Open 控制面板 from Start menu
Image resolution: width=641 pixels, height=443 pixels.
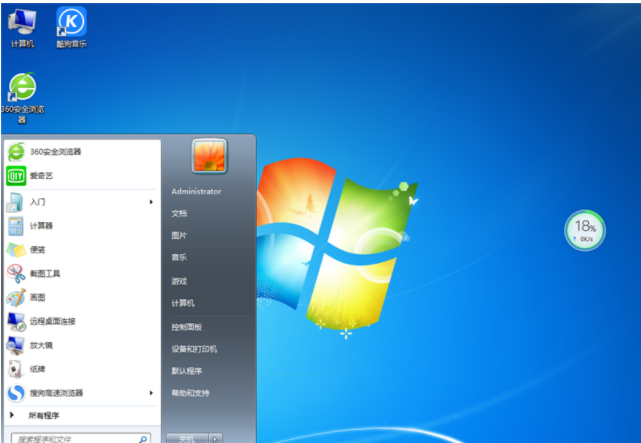187,327
